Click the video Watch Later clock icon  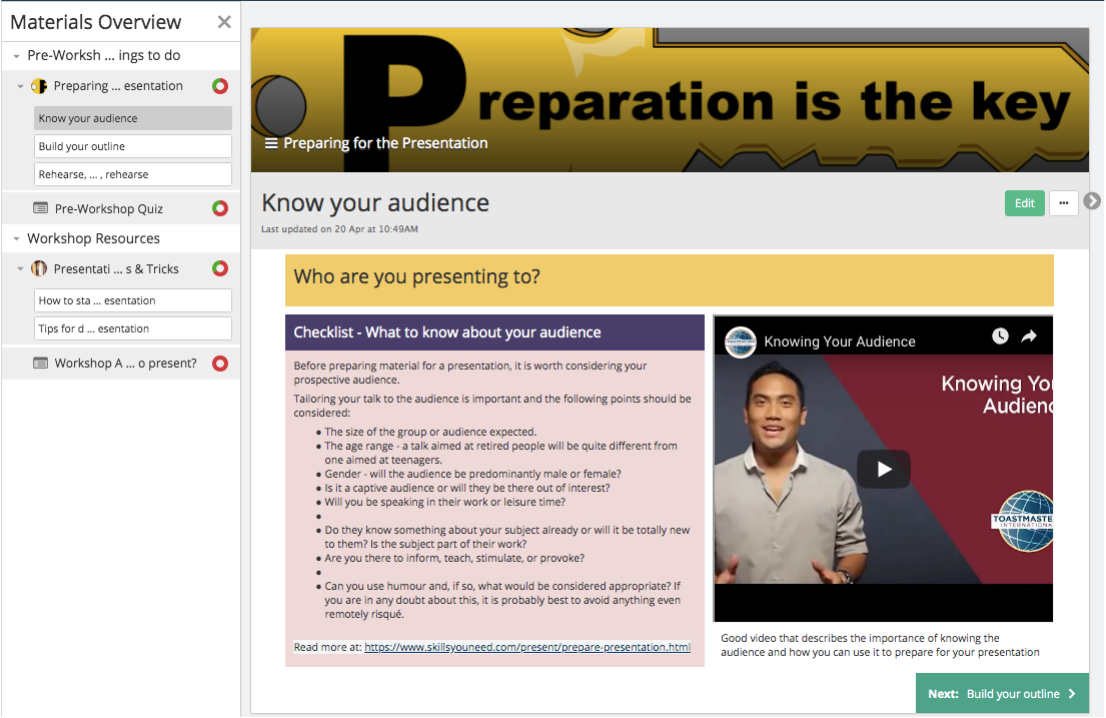coord(999,336)
